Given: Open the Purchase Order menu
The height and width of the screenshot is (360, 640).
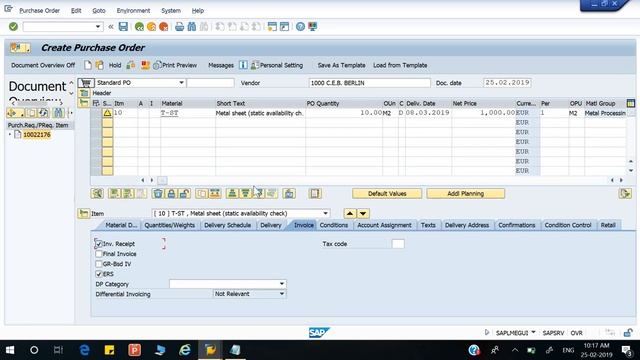Looking at the screenshot, I should click(40, 11).
